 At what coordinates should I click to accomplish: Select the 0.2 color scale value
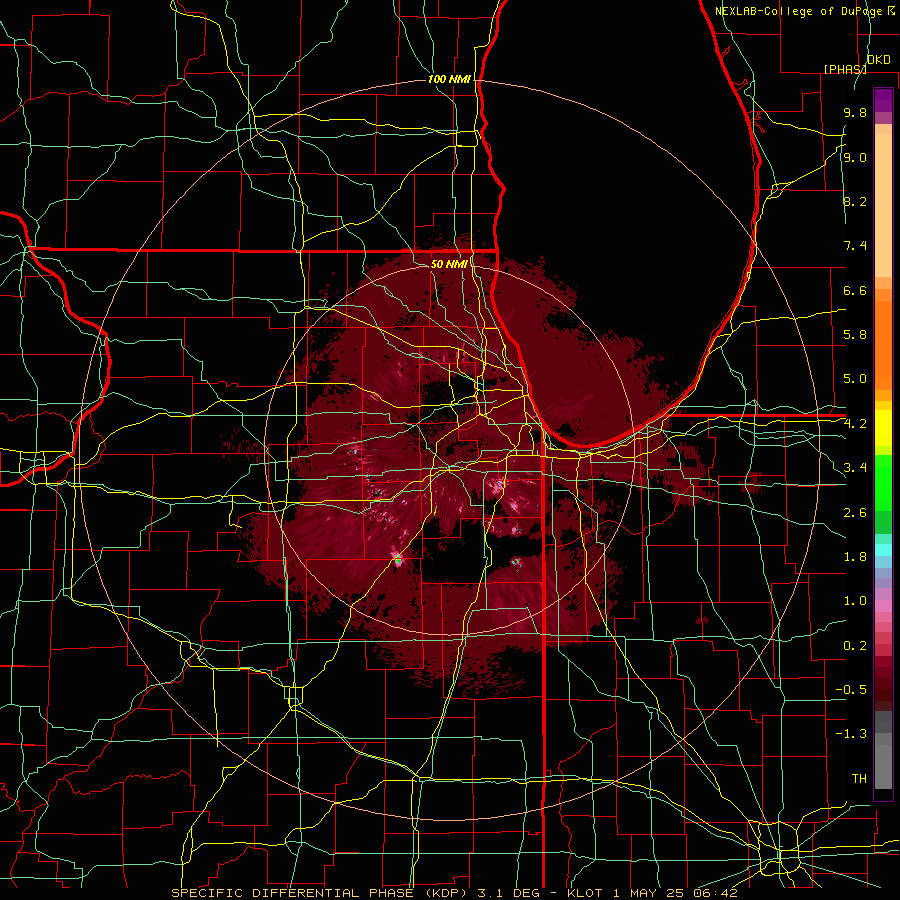tap(855, 646)
